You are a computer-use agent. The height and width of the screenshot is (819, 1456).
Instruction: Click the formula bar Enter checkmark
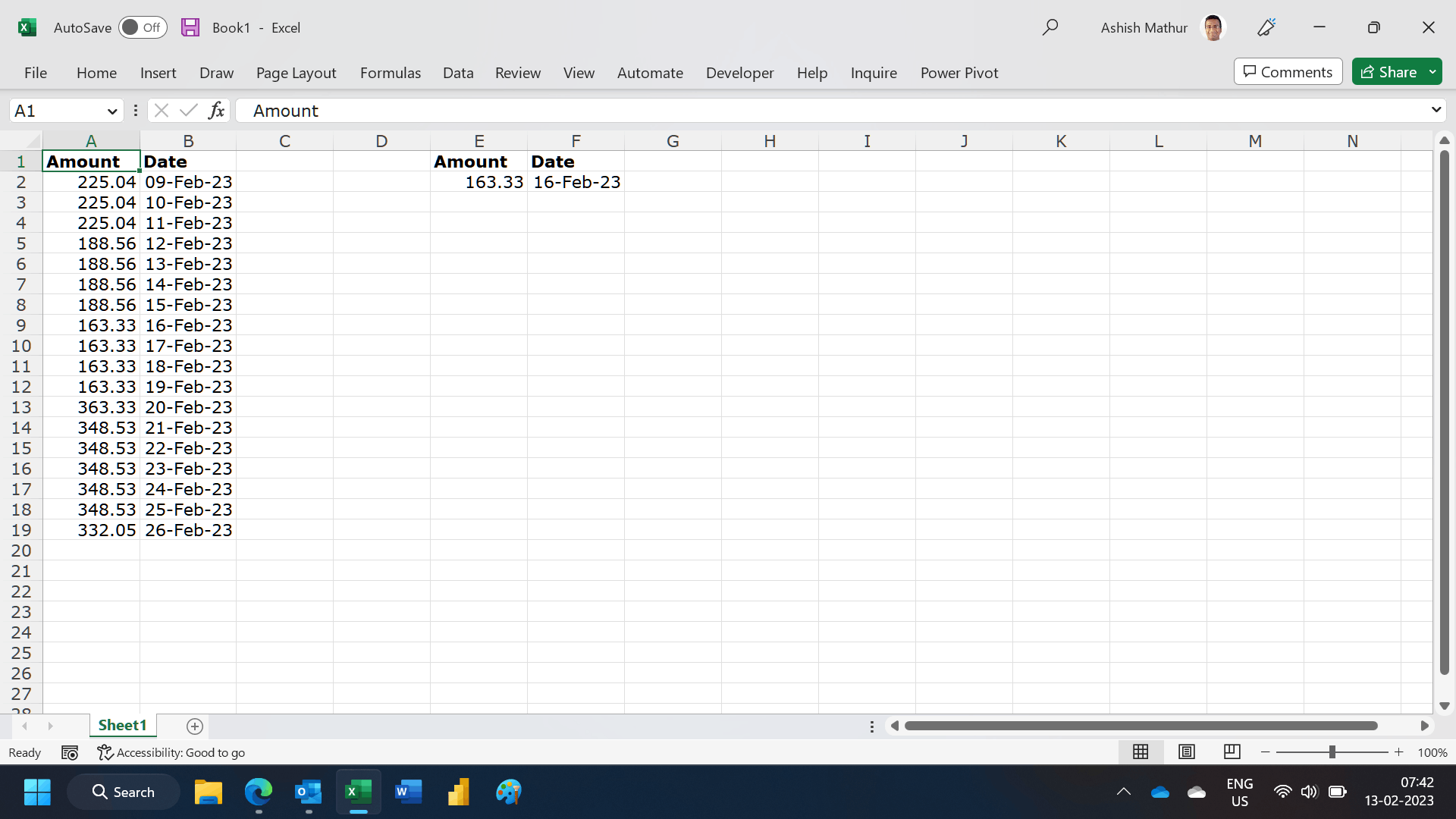(188, 111)
